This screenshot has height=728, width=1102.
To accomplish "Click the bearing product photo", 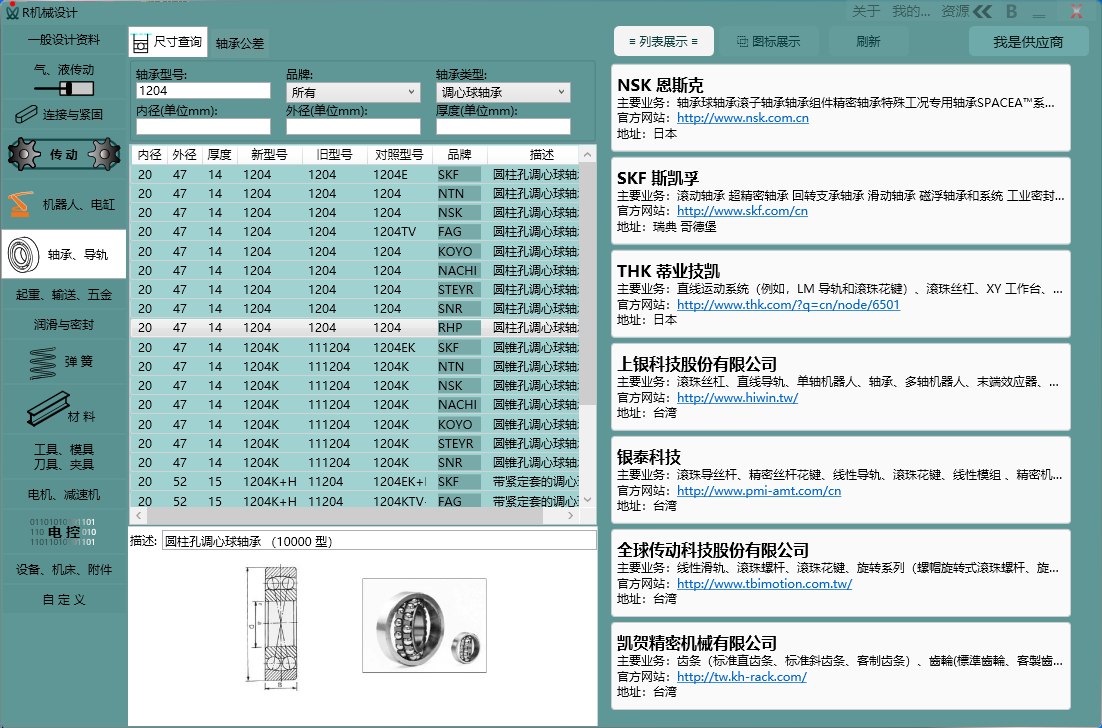I will click(x=424, y=625).
